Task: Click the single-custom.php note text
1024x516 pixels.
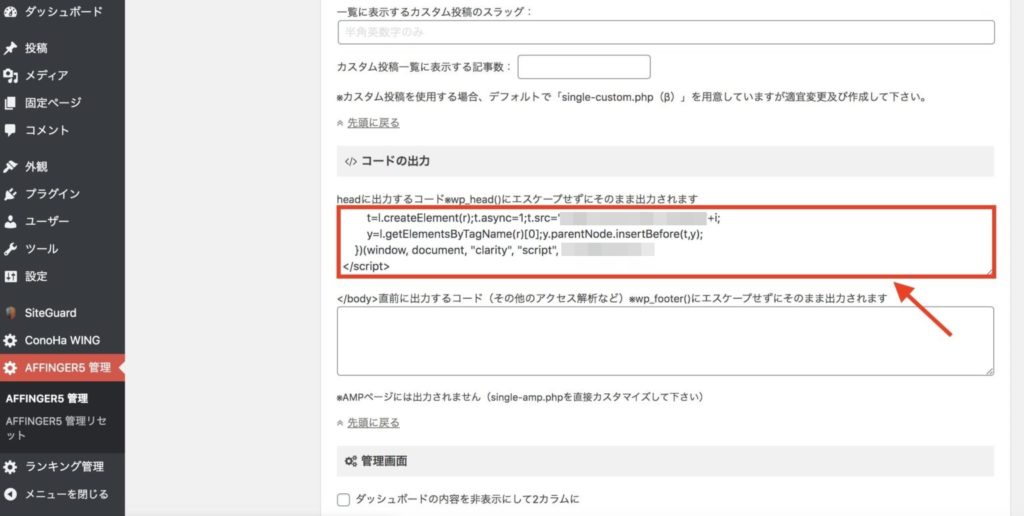Action: 632,97
